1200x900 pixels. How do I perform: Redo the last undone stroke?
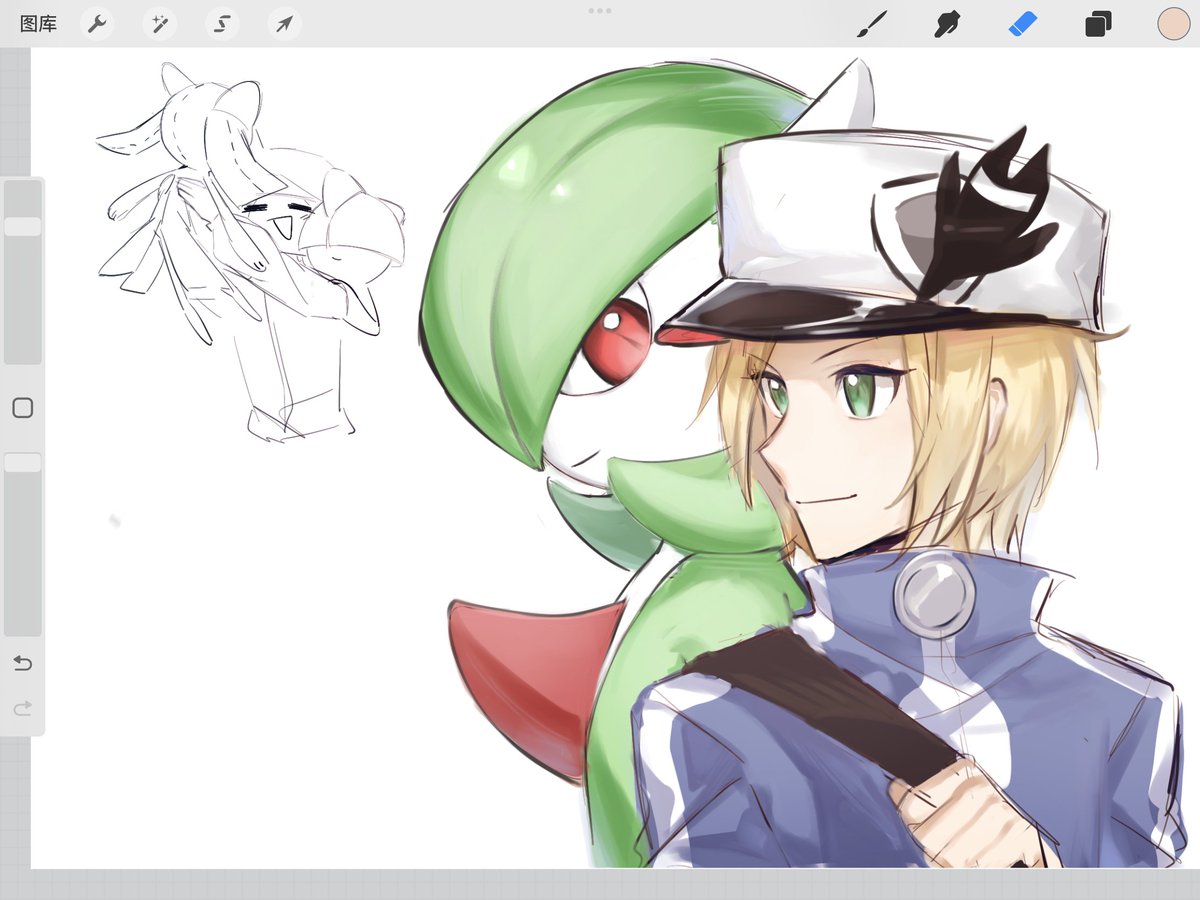click(x=22, y=709)
